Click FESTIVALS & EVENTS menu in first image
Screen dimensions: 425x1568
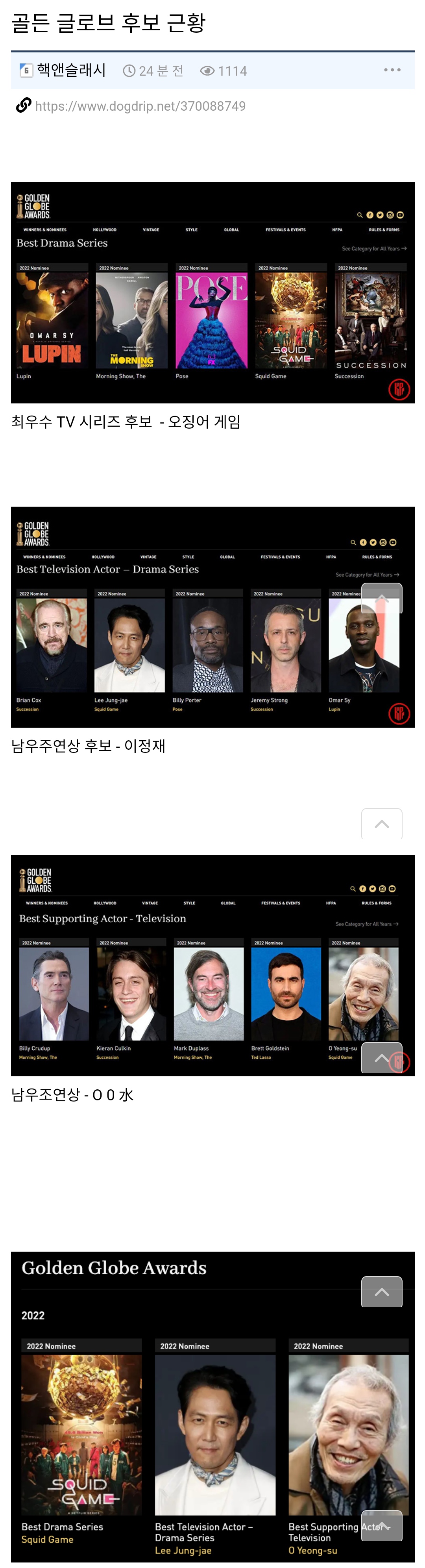[x=286, y=230]
